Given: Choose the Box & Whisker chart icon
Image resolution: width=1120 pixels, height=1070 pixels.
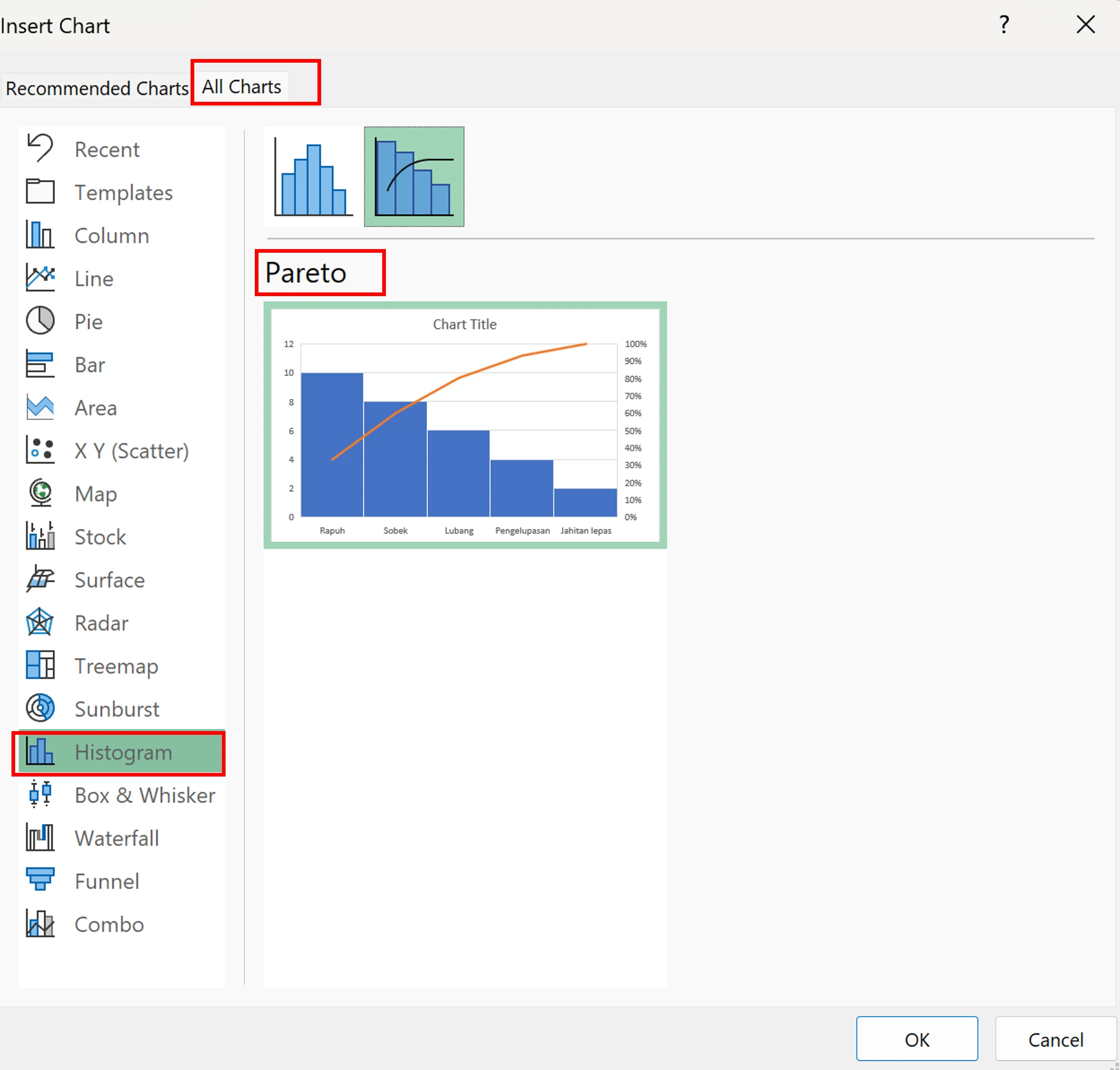Looking at the screenshot, I should click(40, 794).
